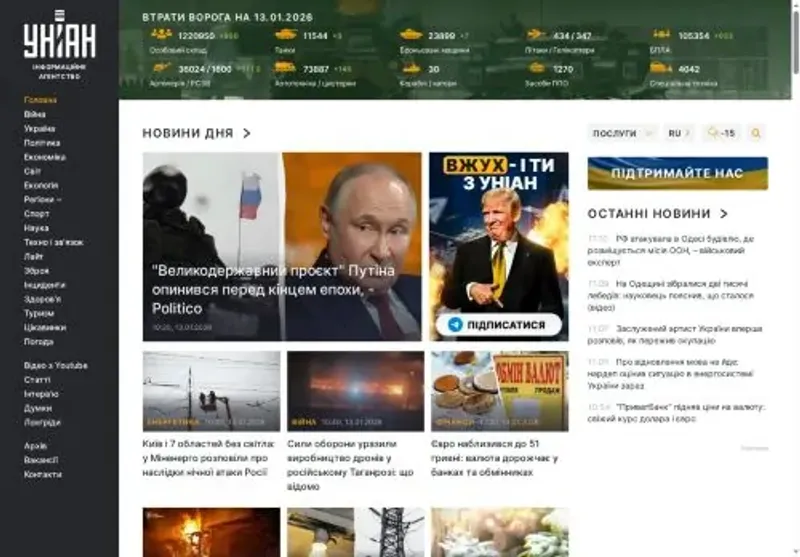Open the Погода section
This screenshot has width=800, height=557.
pos(39,342)
